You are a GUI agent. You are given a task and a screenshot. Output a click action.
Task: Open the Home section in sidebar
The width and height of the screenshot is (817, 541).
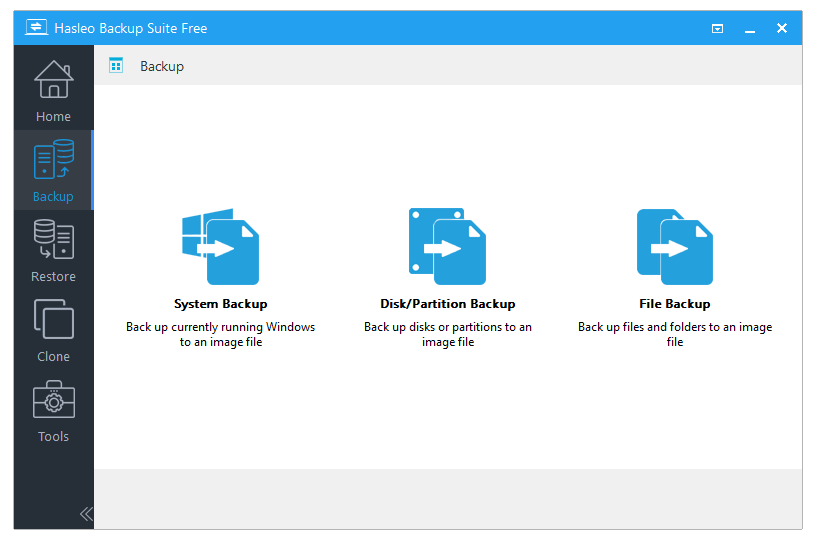coord(53,89)
